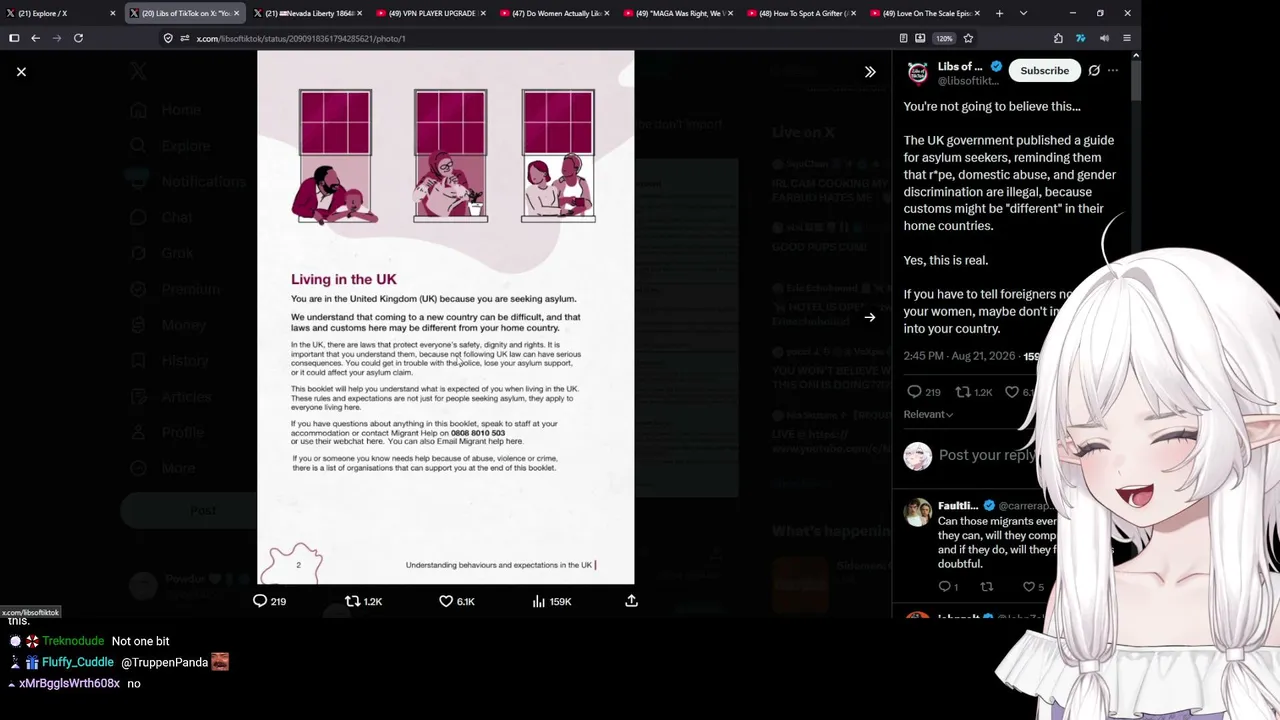Subscribe to Libs of TikTok
The width and height of the screenshot is (1280, 720).
pyautogui.click(x=1044, y=71)
